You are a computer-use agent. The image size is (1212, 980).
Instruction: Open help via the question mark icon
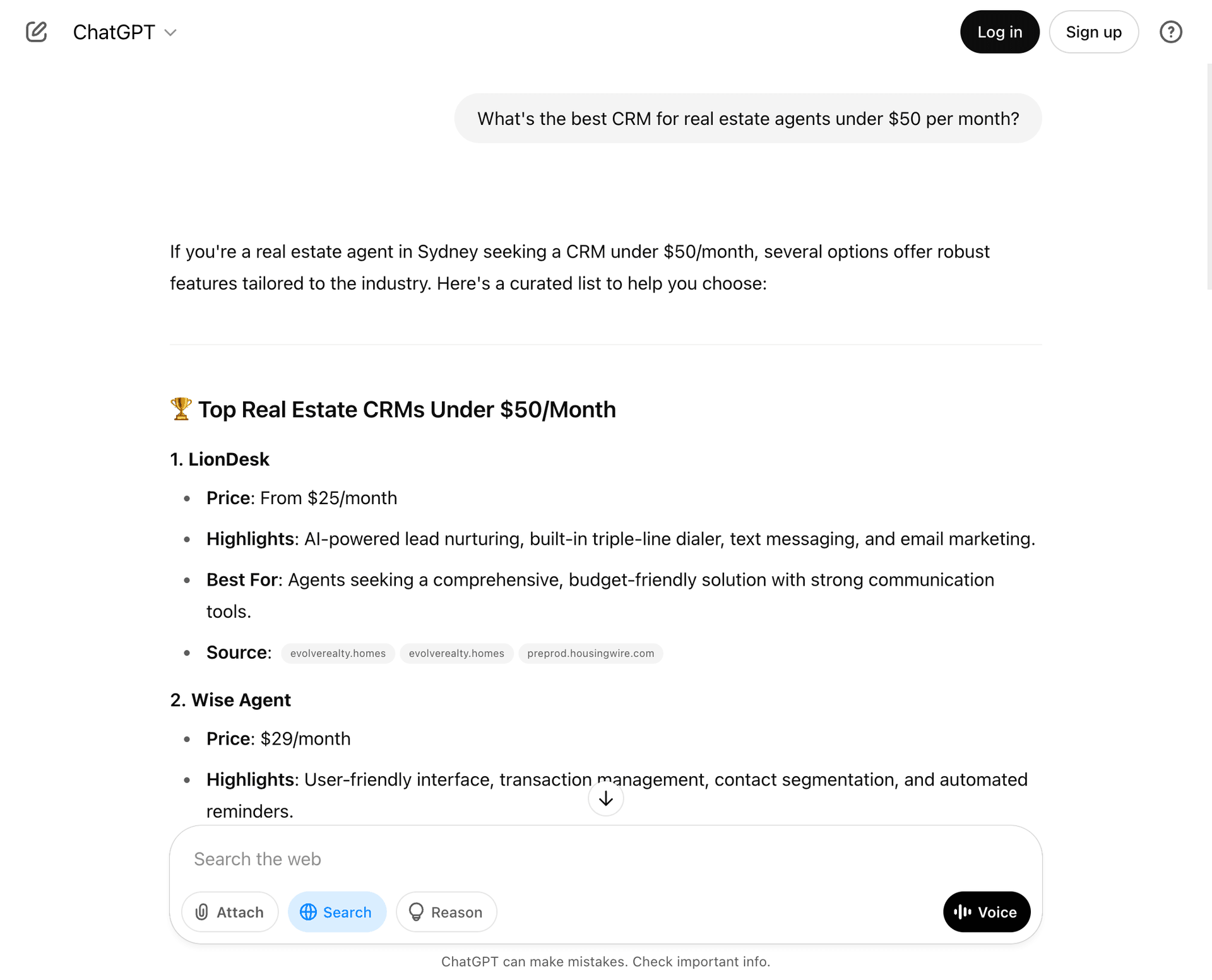pos(1171,32)
